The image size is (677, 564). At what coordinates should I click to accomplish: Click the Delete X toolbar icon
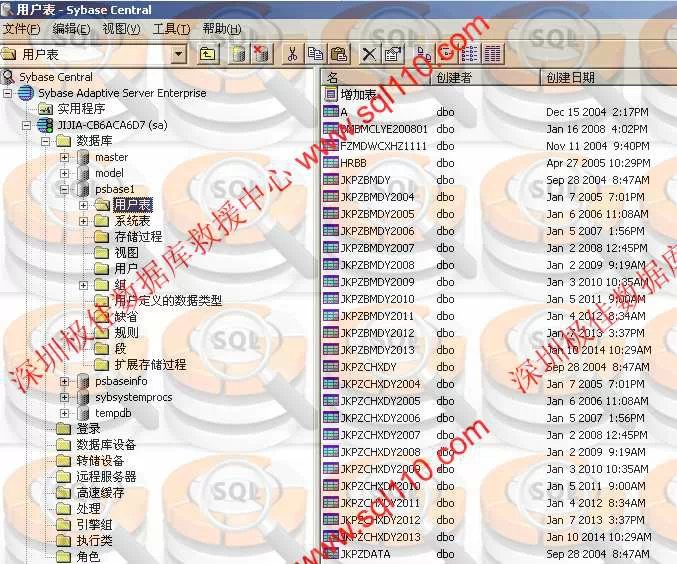point(369,54)
